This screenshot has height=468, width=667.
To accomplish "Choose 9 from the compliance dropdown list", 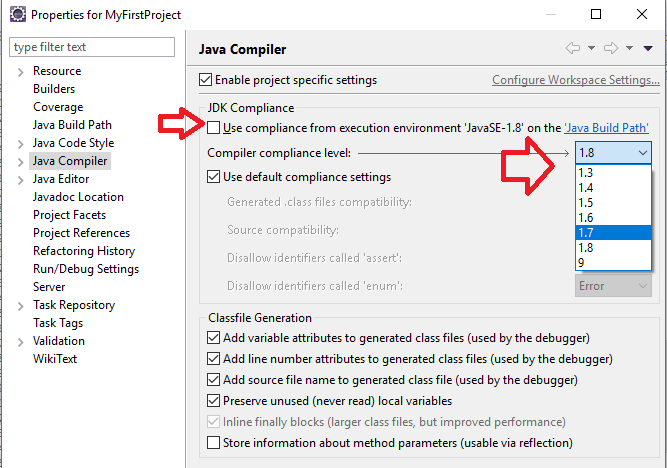I will click(613, 263).
